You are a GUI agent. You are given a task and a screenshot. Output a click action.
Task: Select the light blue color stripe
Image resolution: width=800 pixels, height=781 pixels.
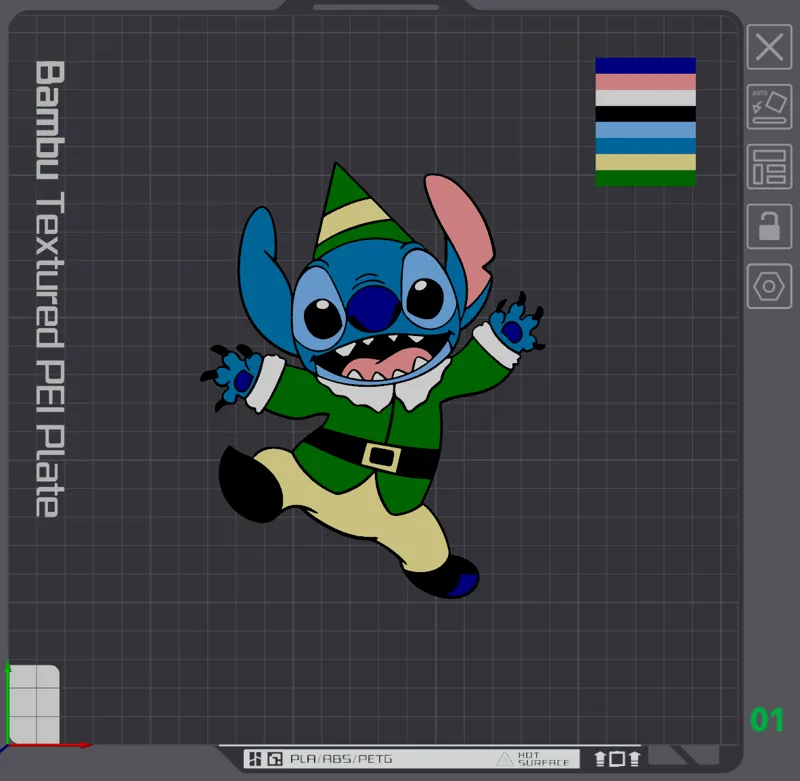pyautogui.click(x=645, y=130)
